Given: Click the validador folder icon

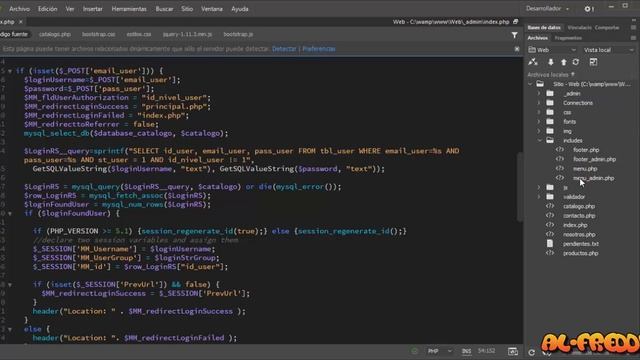Looking at the screenshot, I should [550, 197].
